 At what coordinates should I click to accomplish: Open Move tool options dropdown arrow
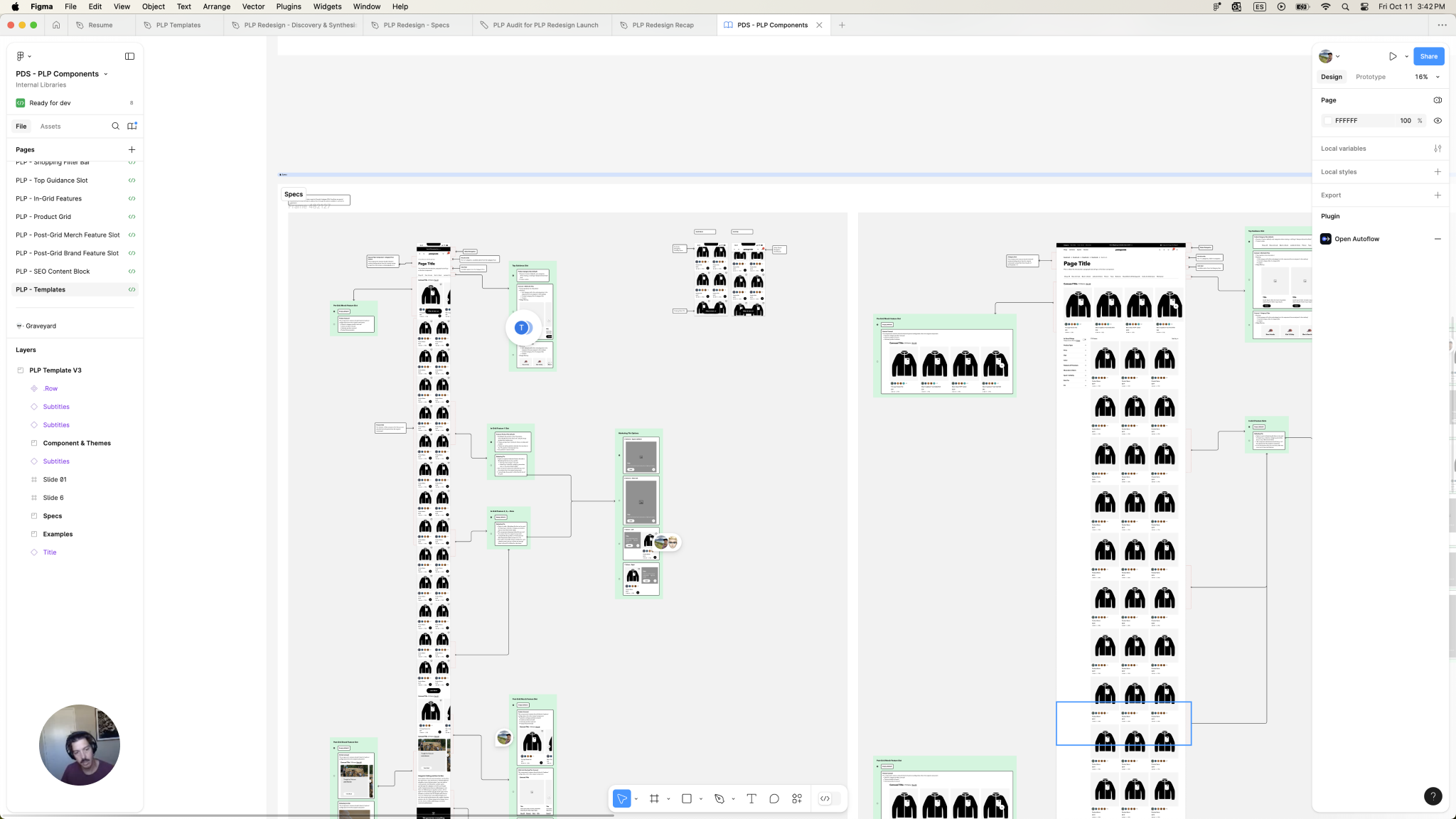[x=636, y=799]
